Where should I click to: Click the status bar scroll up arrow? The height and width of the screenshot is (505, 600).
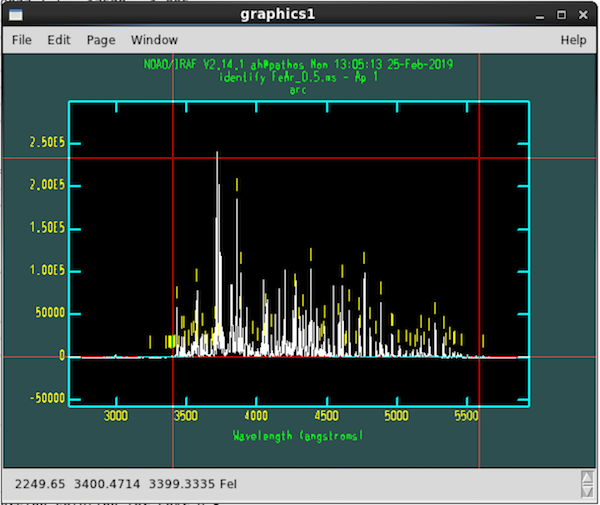point(587,477)
